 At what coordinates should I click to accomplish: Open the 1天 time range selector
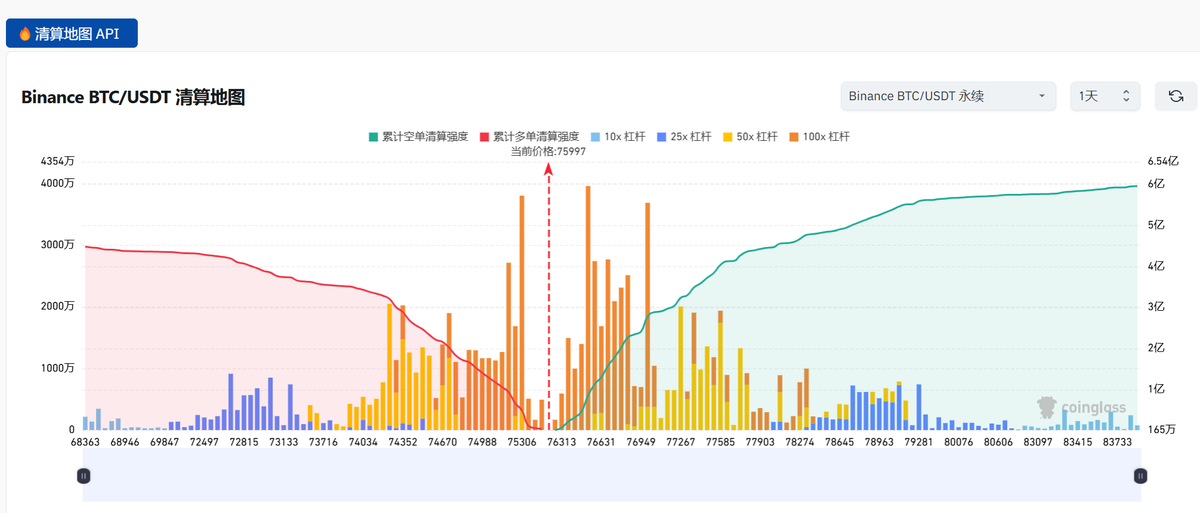coord(1105,96)
